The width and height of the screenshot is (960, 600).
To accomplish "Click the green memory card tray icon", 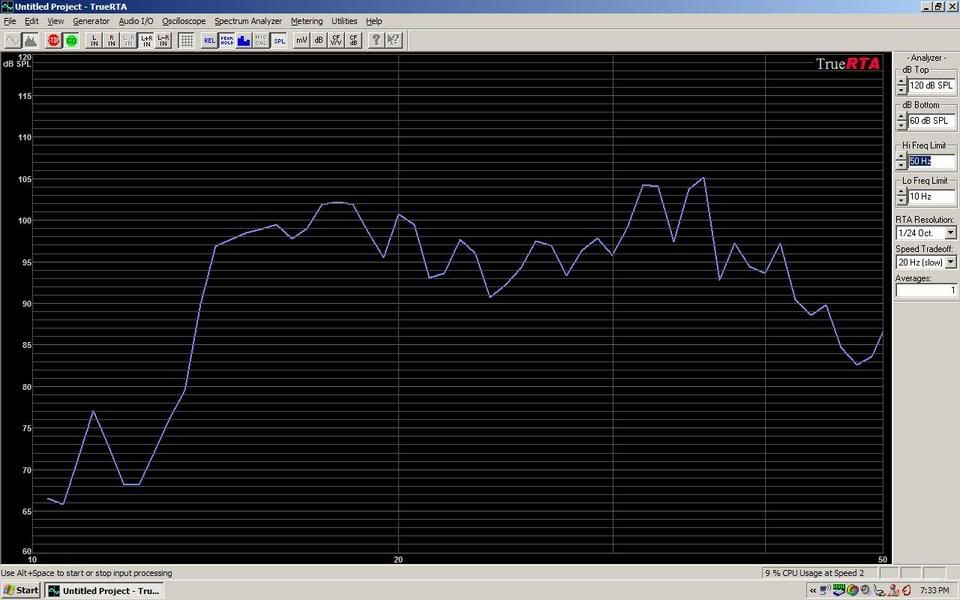I will 838,590.
